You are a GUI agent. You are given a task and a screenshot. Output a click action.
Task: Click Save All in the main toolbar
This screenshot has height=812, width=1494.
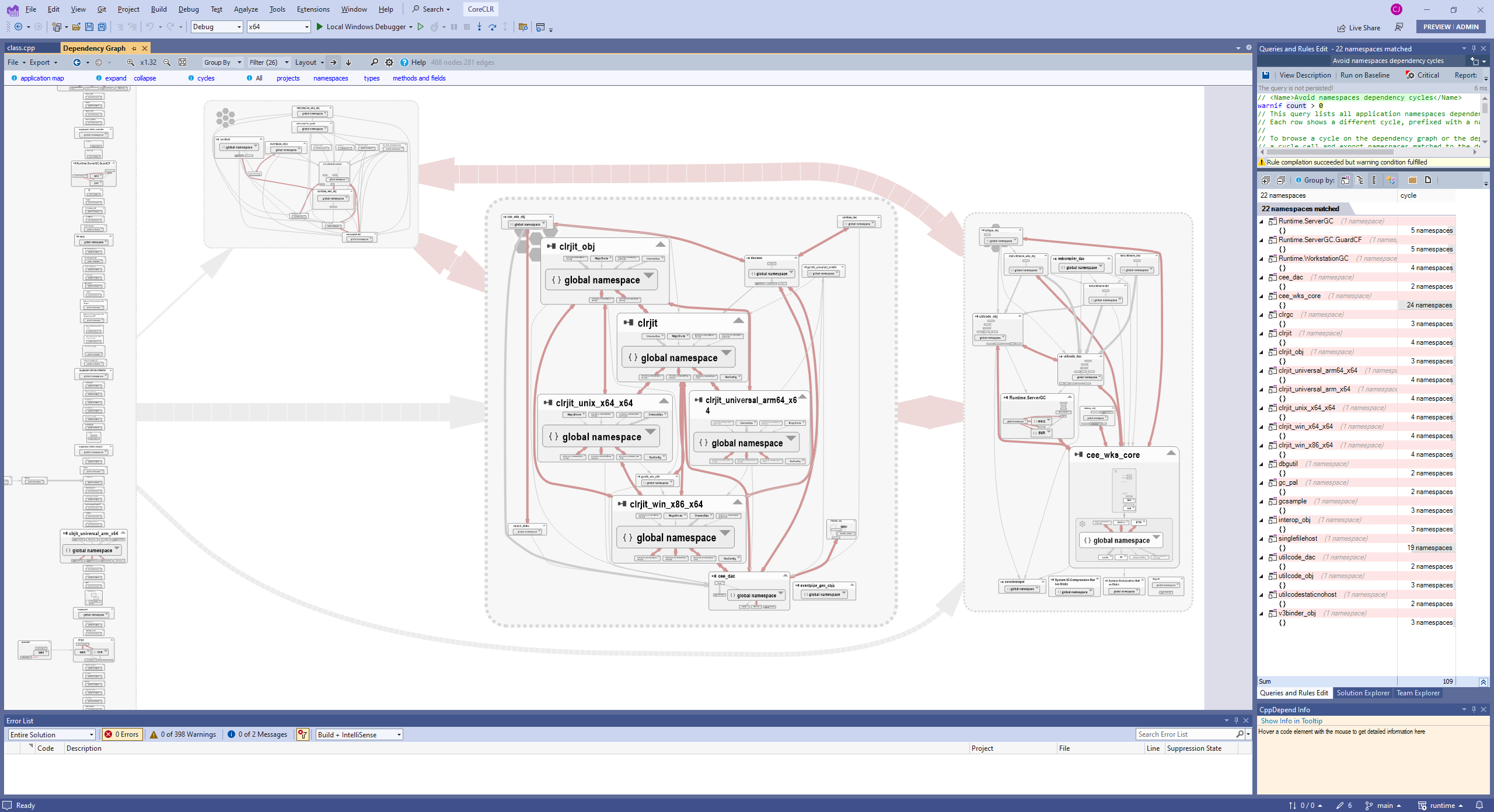coord(102,27)
